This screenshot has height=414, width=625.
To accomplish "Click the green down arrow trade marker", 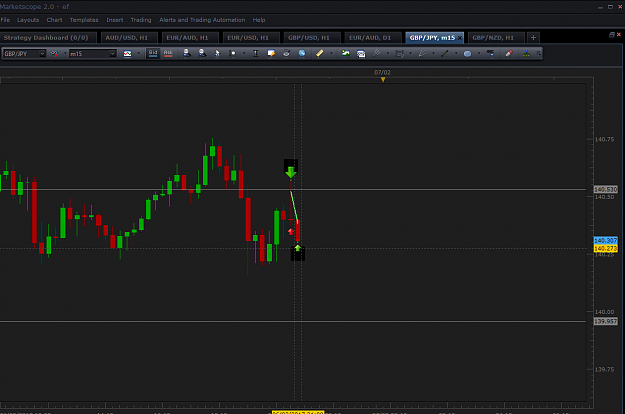I will tap(291, 170).
